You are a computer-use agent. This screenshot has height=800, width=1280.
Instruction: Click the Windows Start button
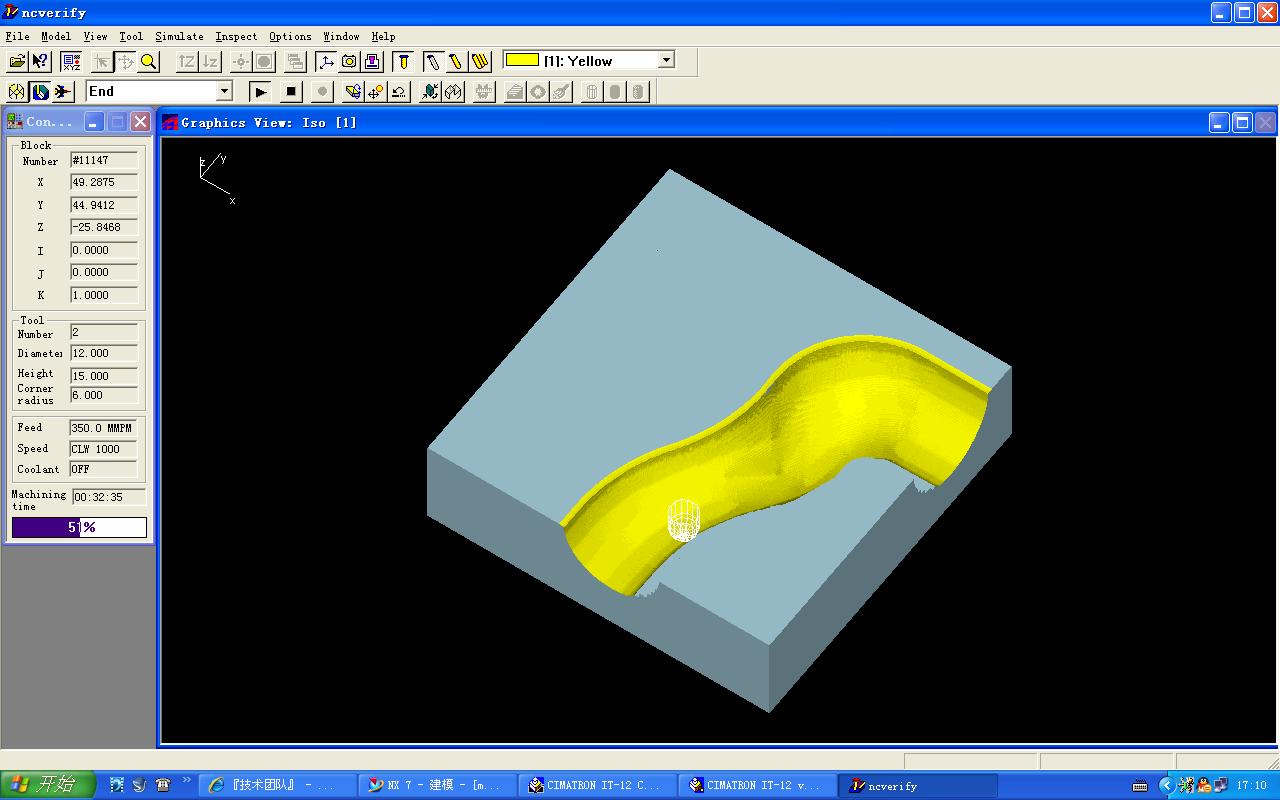tap(47, 785)
